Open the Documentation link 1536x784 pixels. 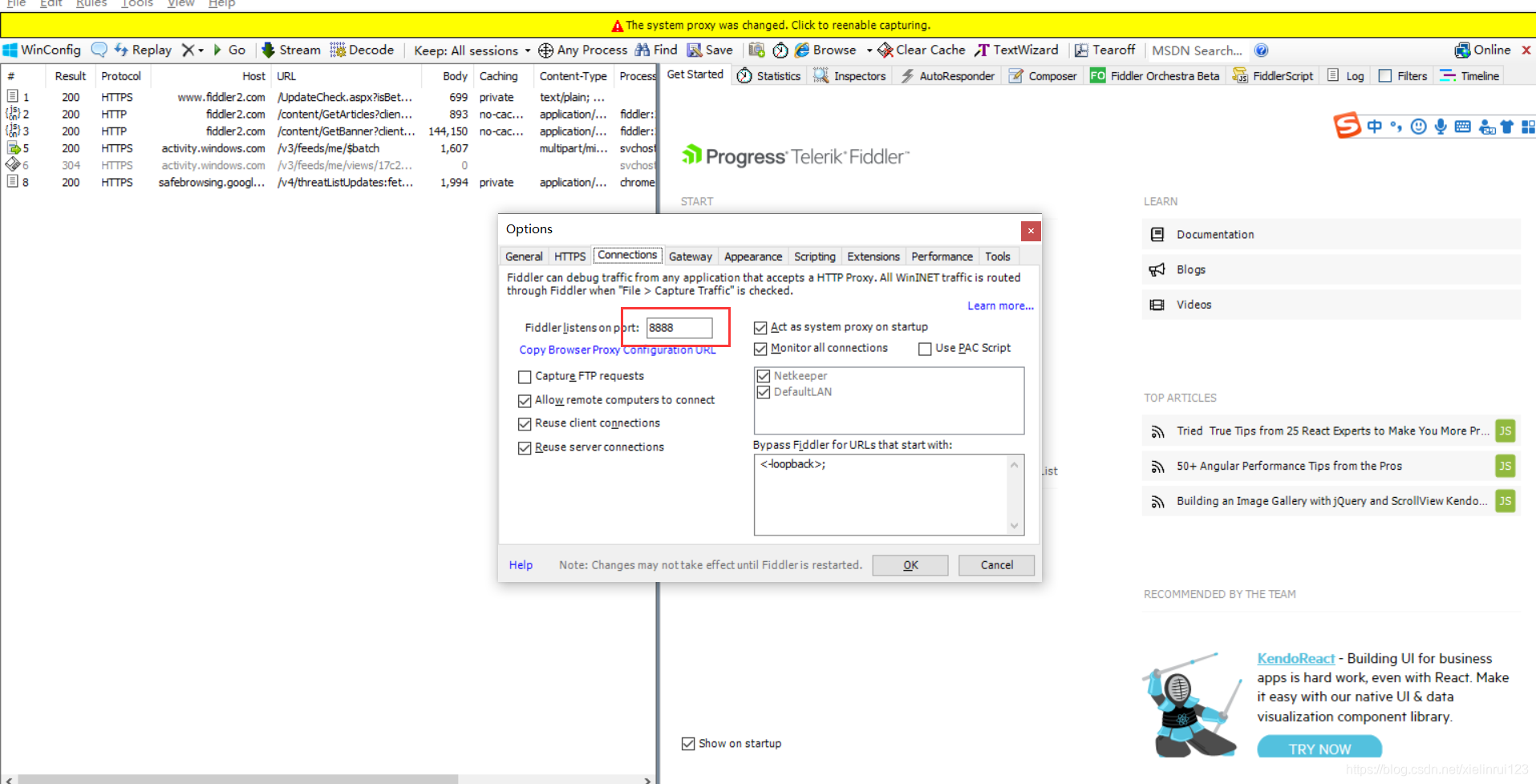point(1331,235)
